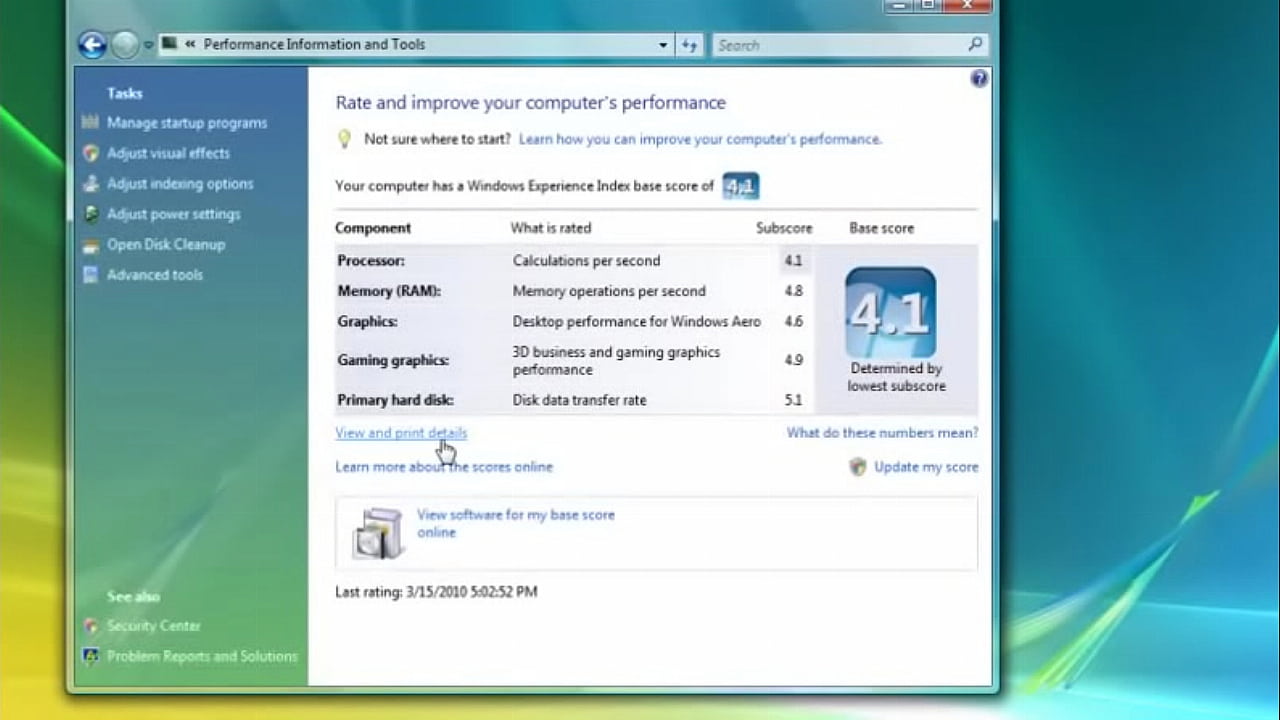Open What do these numbers mean link
Screen dimensions: 1280x720
[882, 433]
